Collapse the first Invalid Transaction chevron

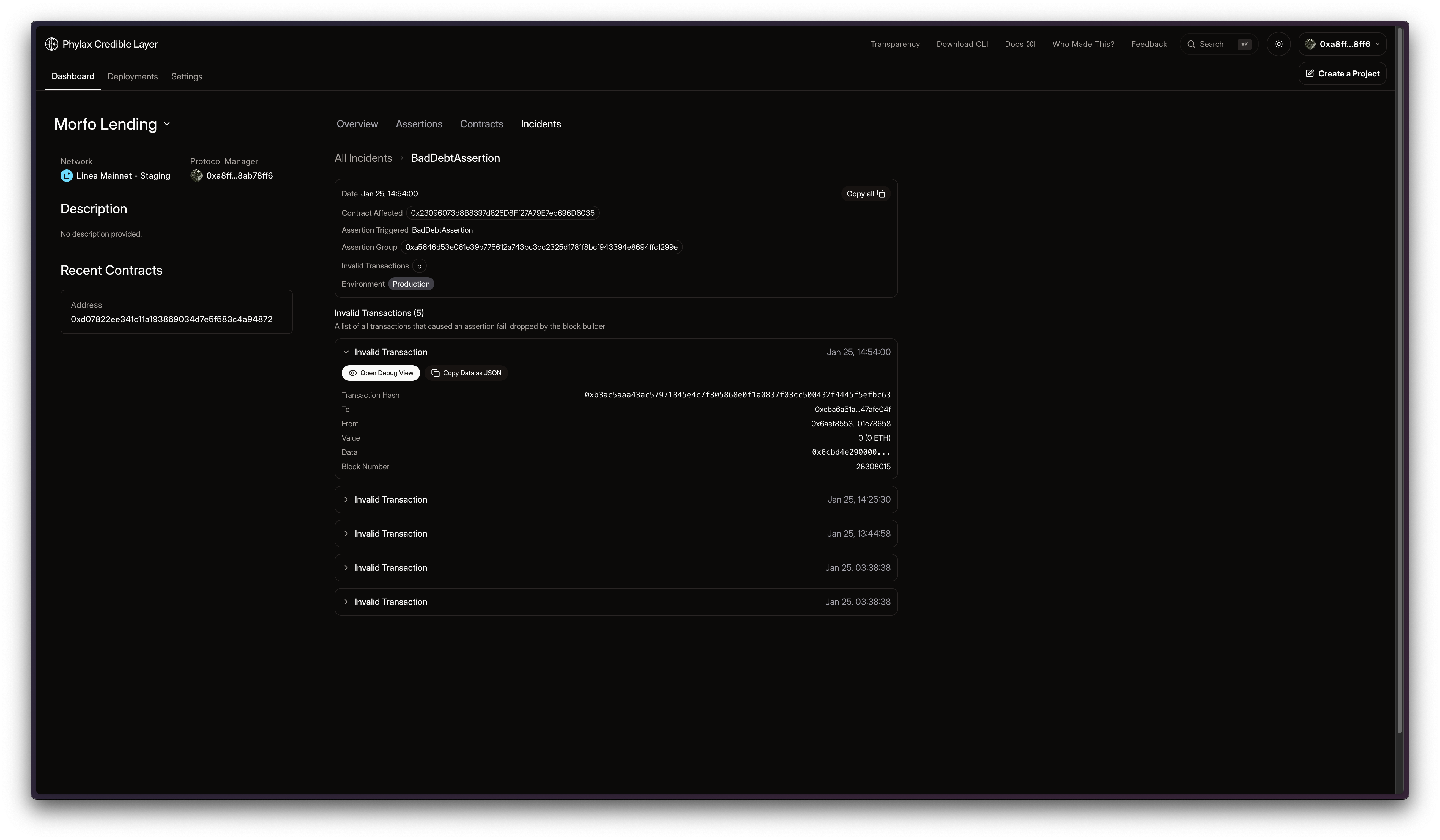[346, 352]
